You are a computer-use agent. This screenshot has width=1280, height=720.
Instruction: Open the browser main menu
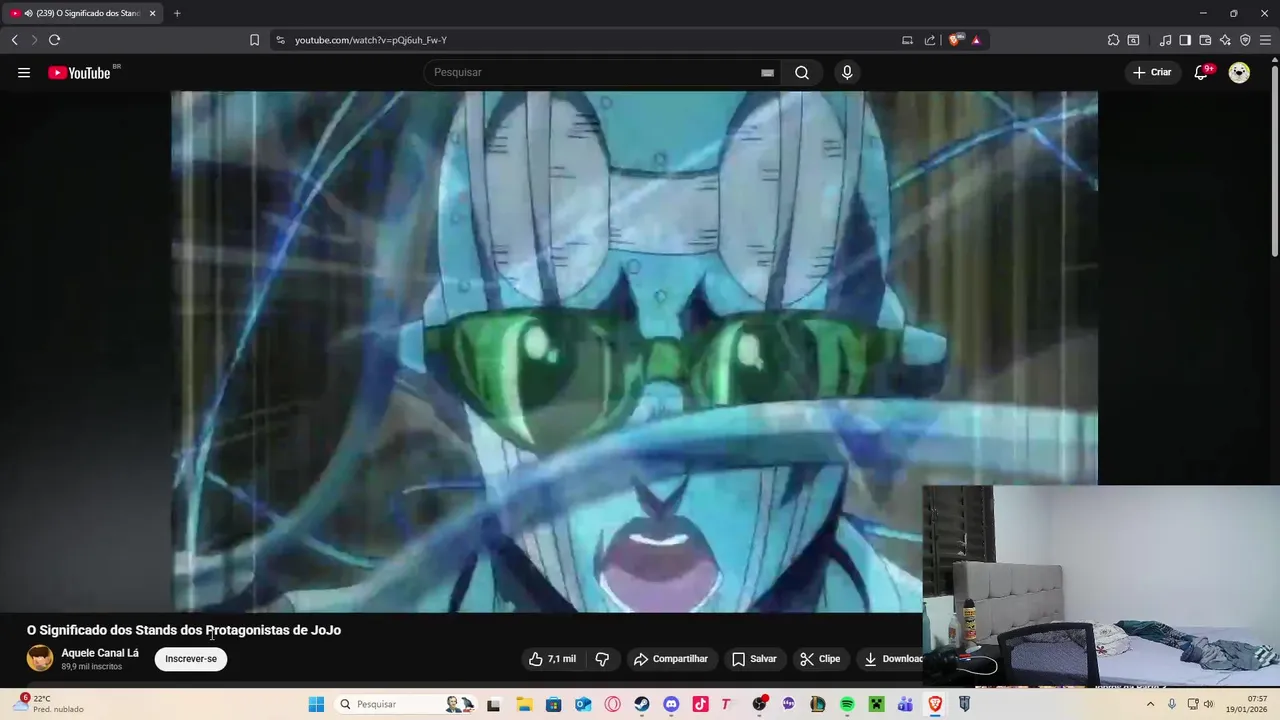click(x=1265, y=40)
